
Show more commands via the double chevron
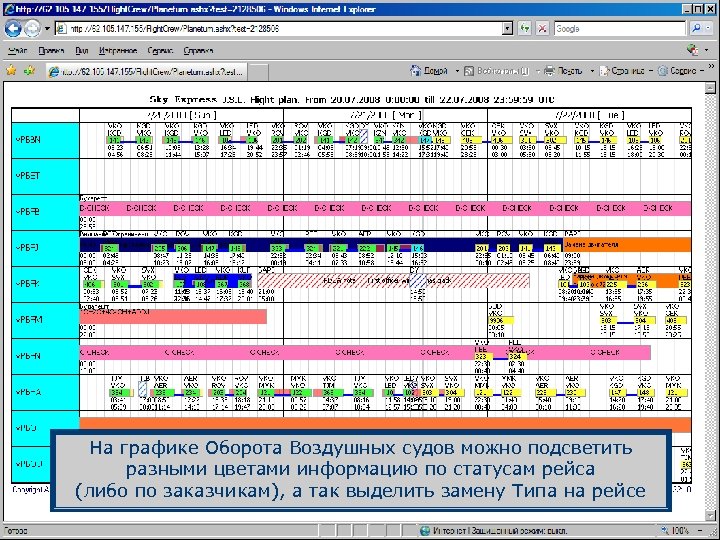712,67
